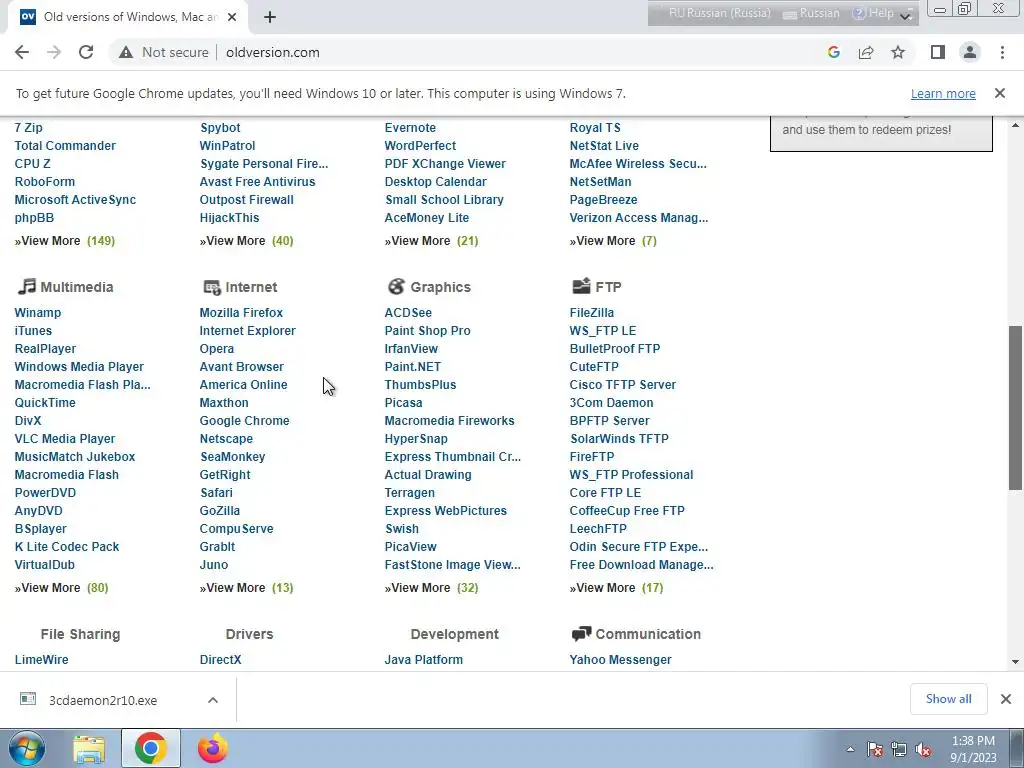Close the downloads bar
The width and height of the screenshot is (1024, 768).
(1006, 699)
